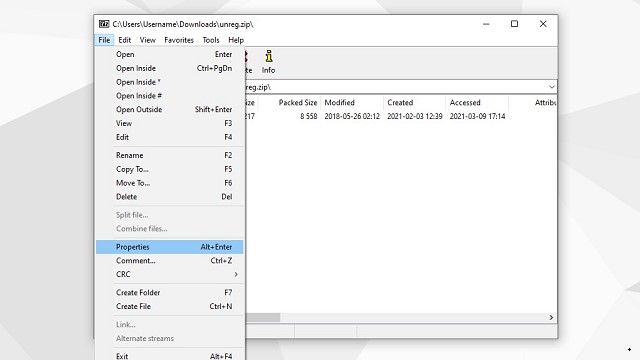Click the horizontal scrollbar right arrow
The image size is (640, 360).
click(551, 317)
